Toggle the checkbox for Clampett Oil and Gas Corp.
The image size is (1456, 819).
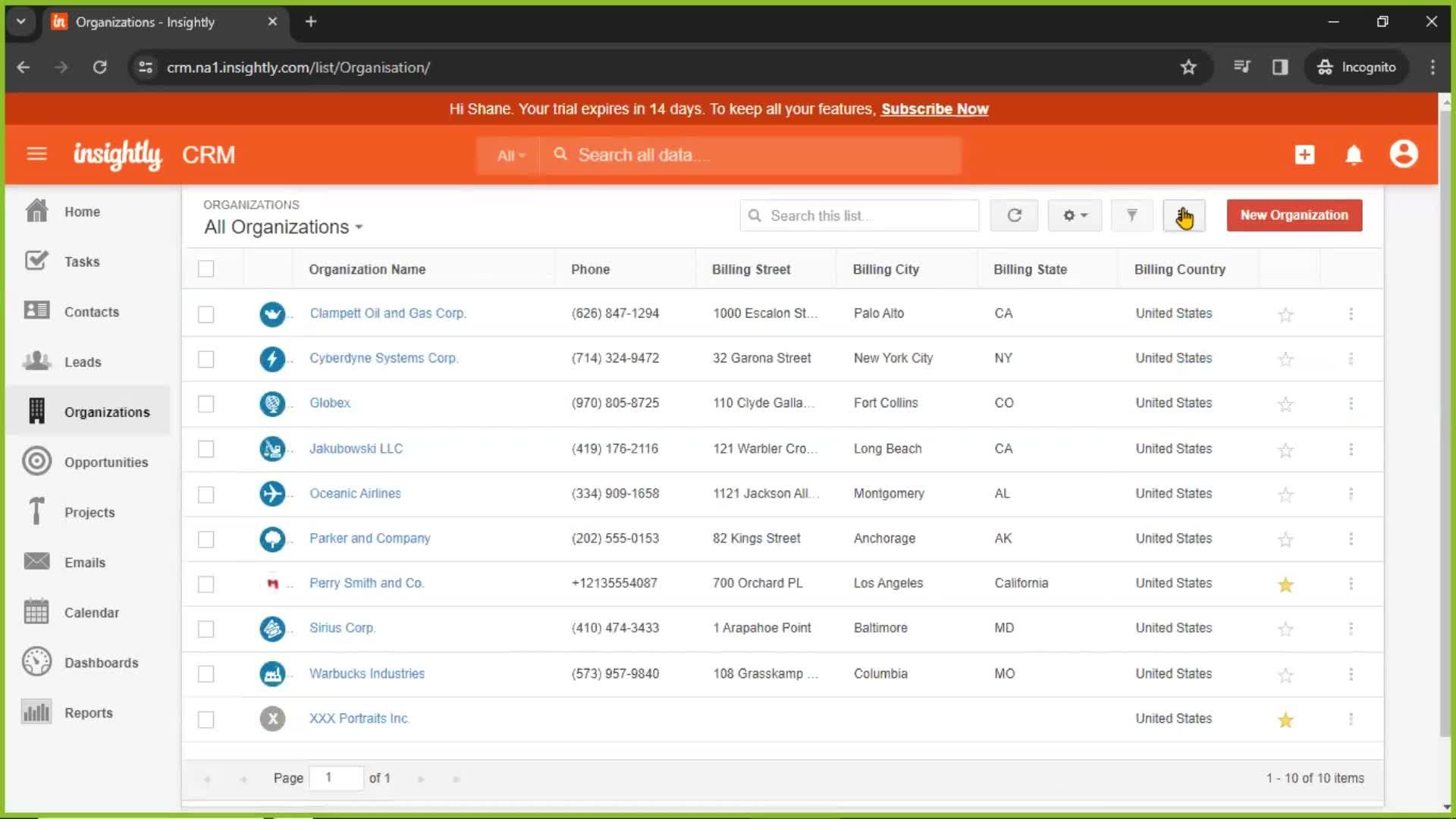[206, 312]
